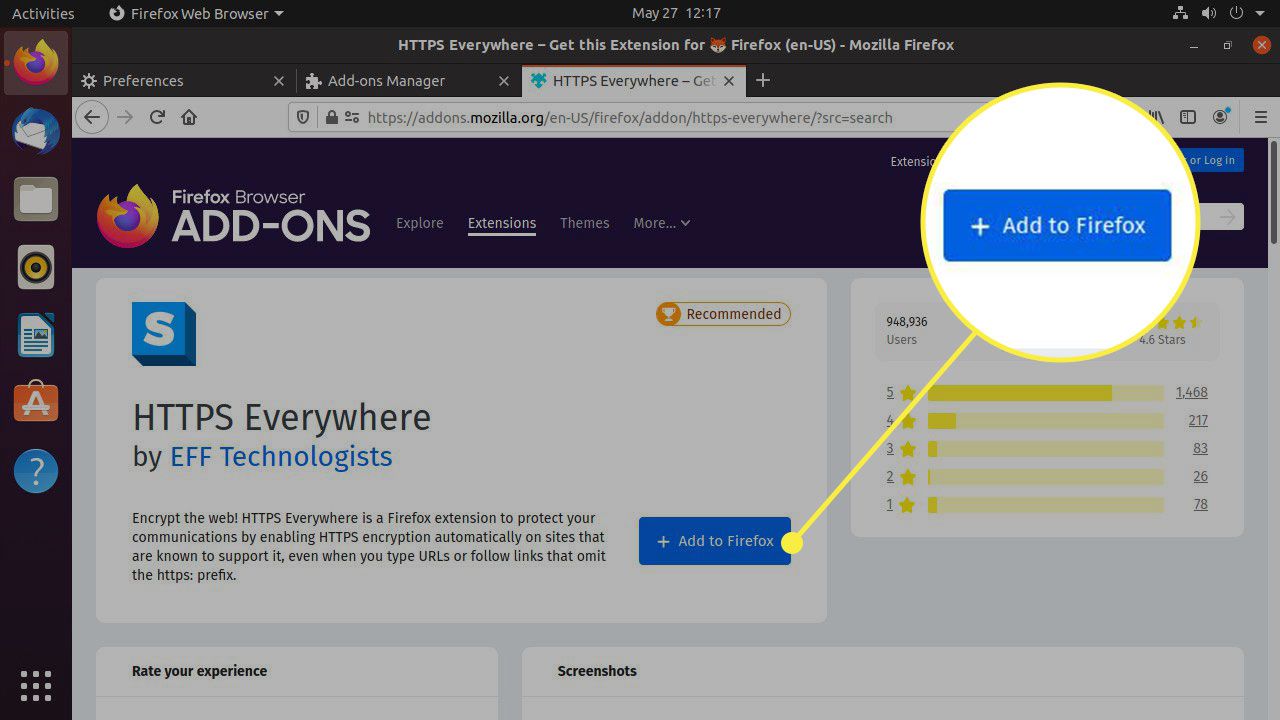Open the system volume indicator
1280x720 pixels.
[x=1209, y=13]
